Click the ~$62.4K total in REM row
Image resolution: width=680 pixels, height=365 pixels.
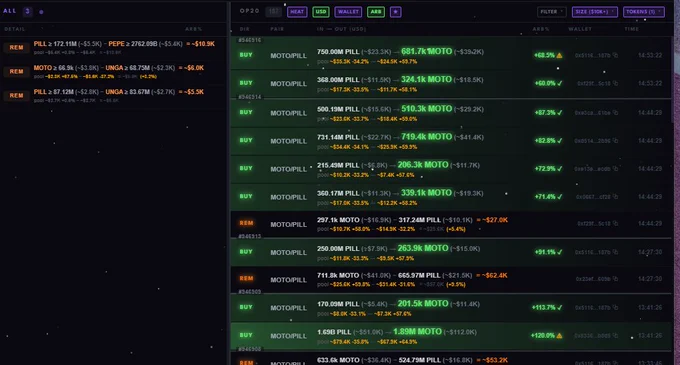(492, 275)
